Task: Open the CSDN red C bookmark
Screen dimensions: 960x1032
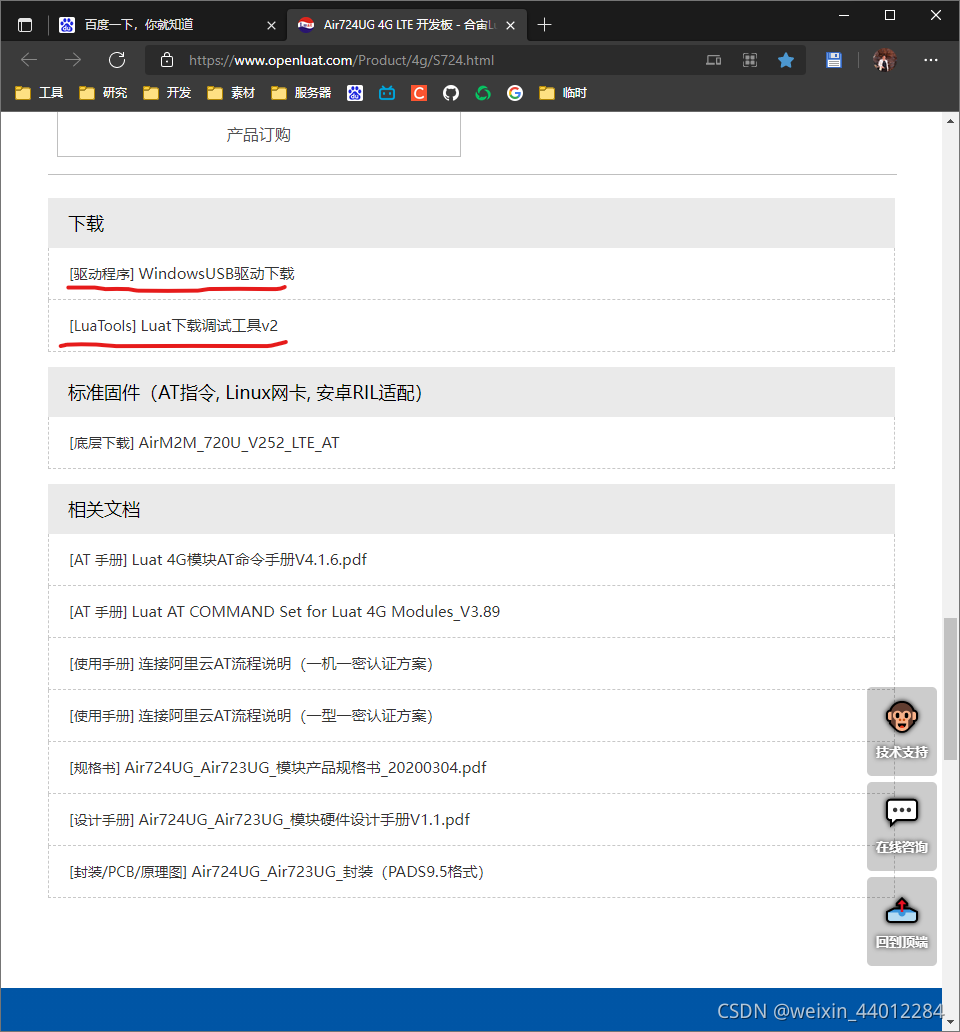Action: click(419, 93)
